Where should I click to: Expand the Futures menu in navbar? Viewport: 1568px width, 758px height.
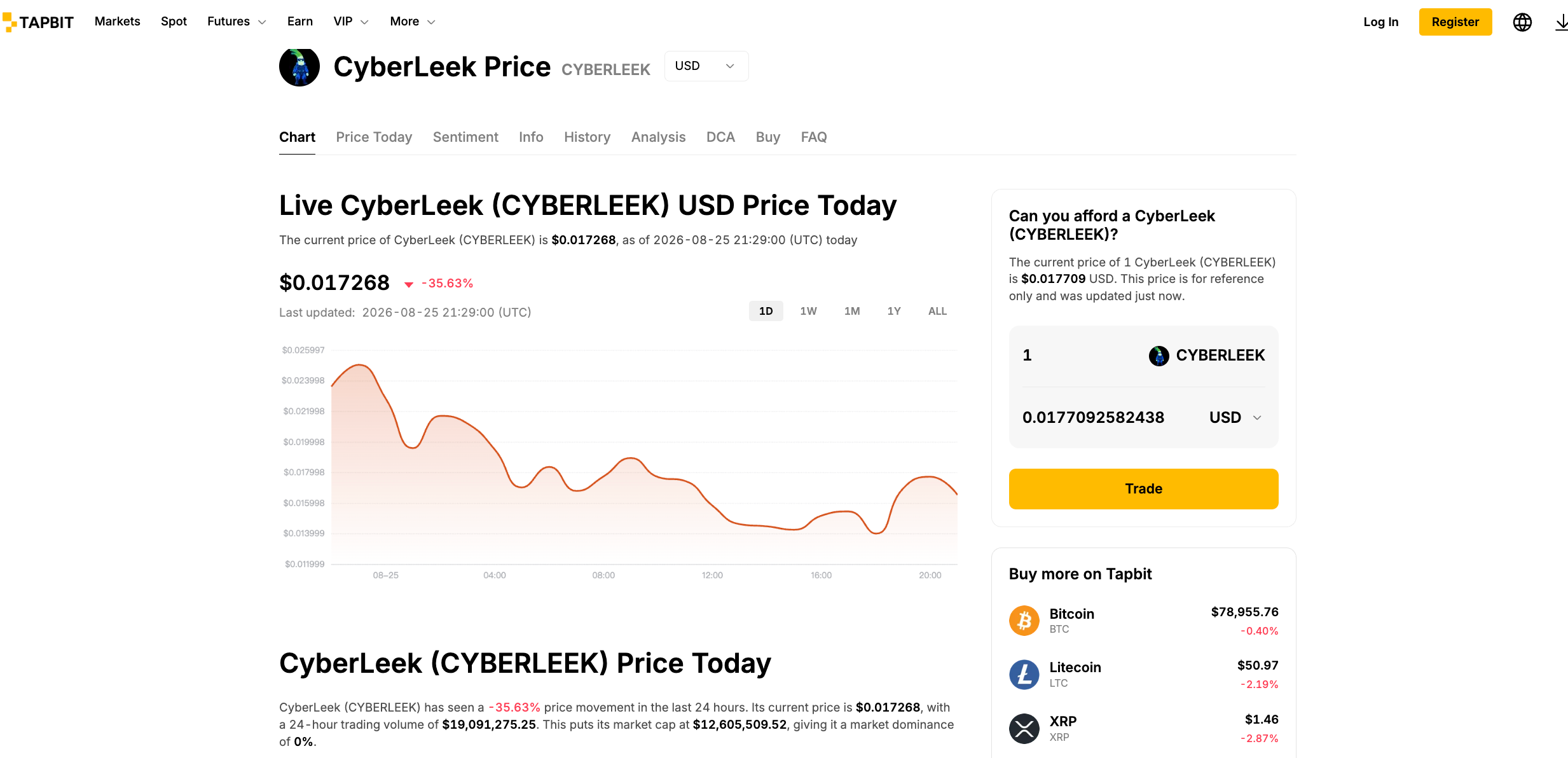[x=237, y=22]
